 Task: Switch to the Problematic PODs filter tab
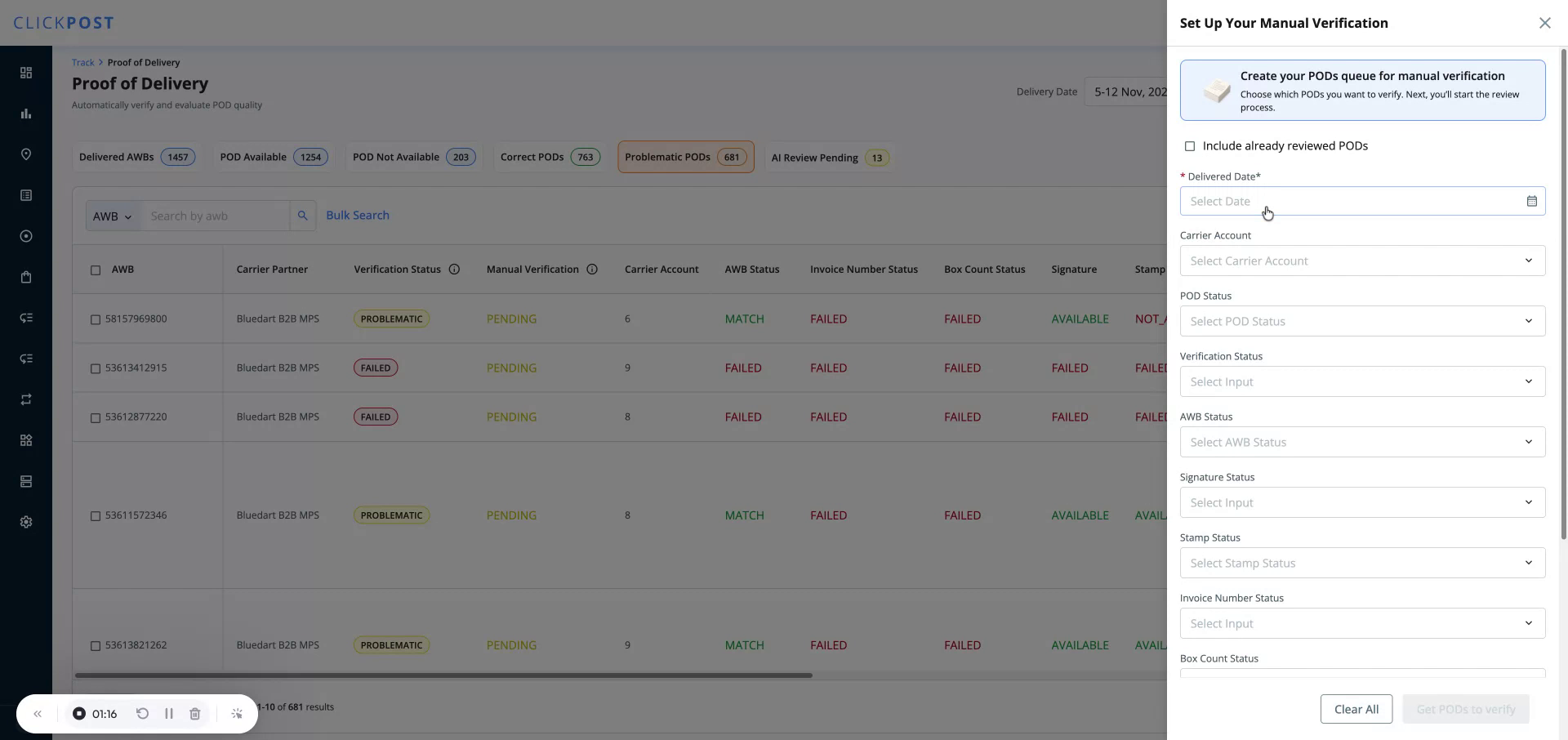684,157
